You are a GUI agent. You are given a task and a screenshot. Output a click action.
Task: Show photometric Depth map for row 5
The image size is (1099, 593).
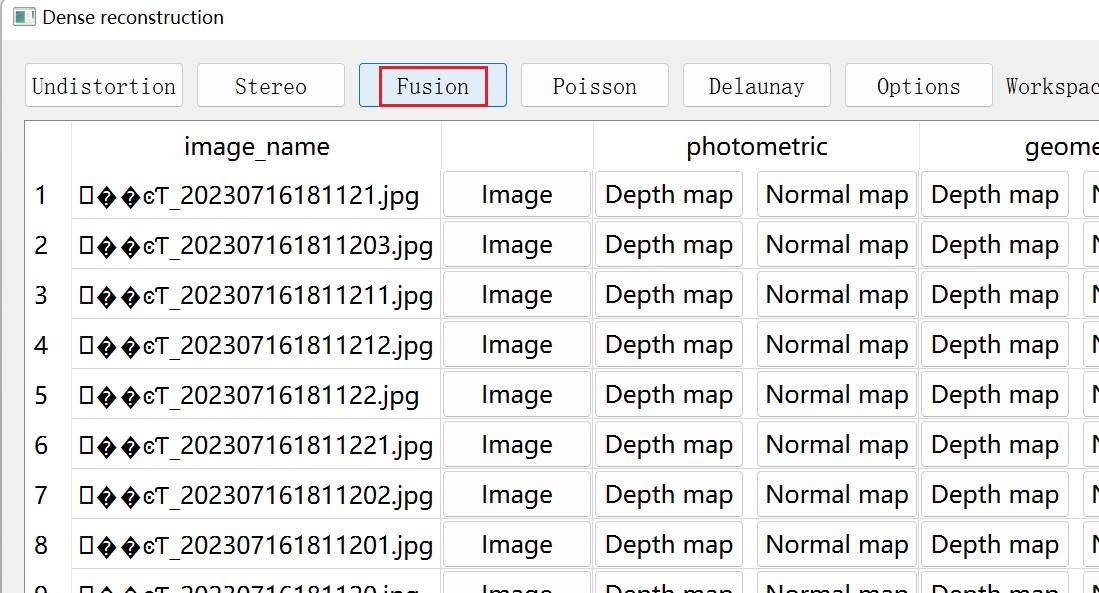coord(669,395)
